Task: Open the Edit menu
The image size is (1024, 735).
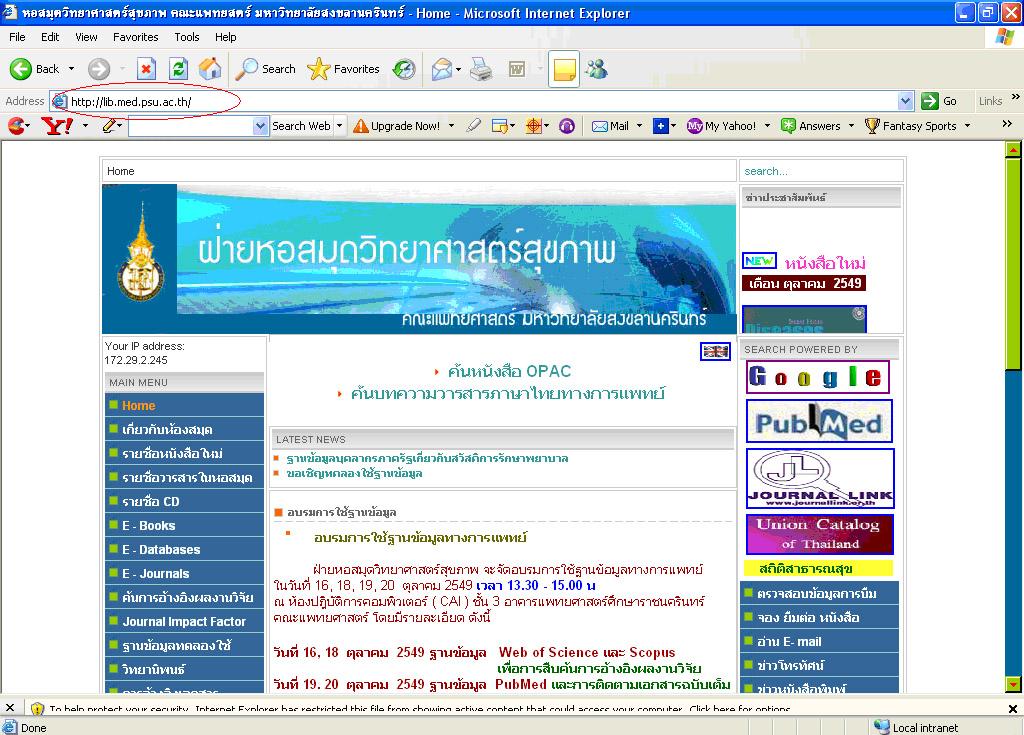Action: [50, 37]
